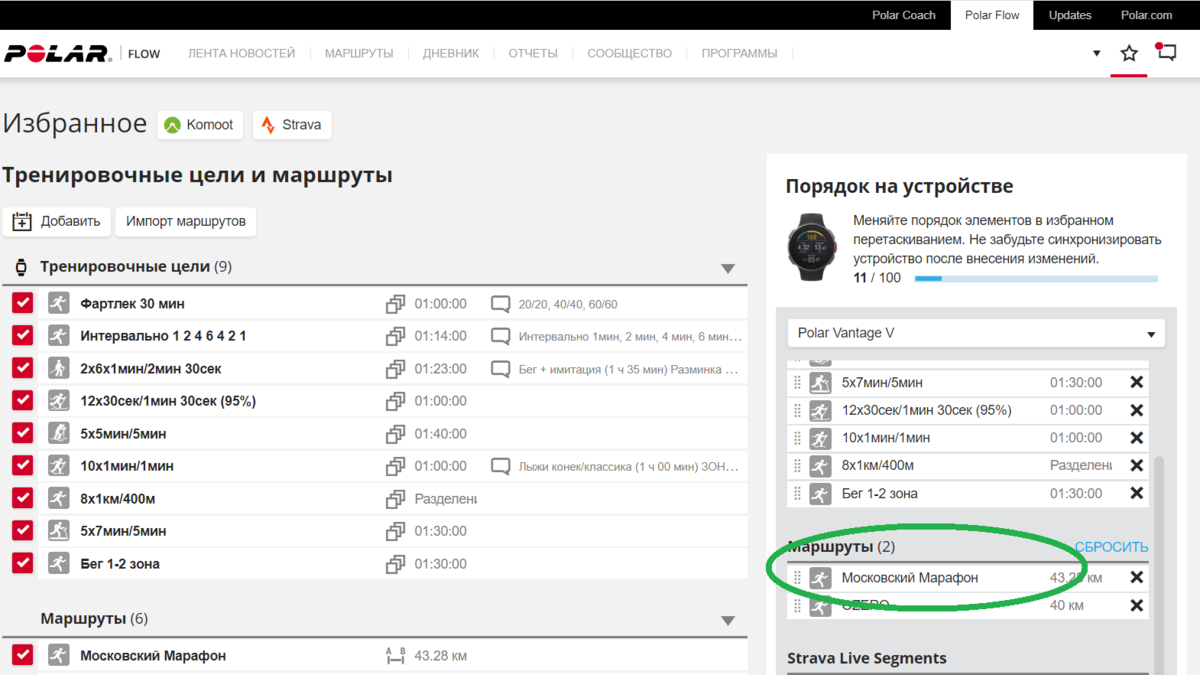Click Strava Live Segments heading
Viewport: 1200px width, 675px height.
[x=867, y=658]
